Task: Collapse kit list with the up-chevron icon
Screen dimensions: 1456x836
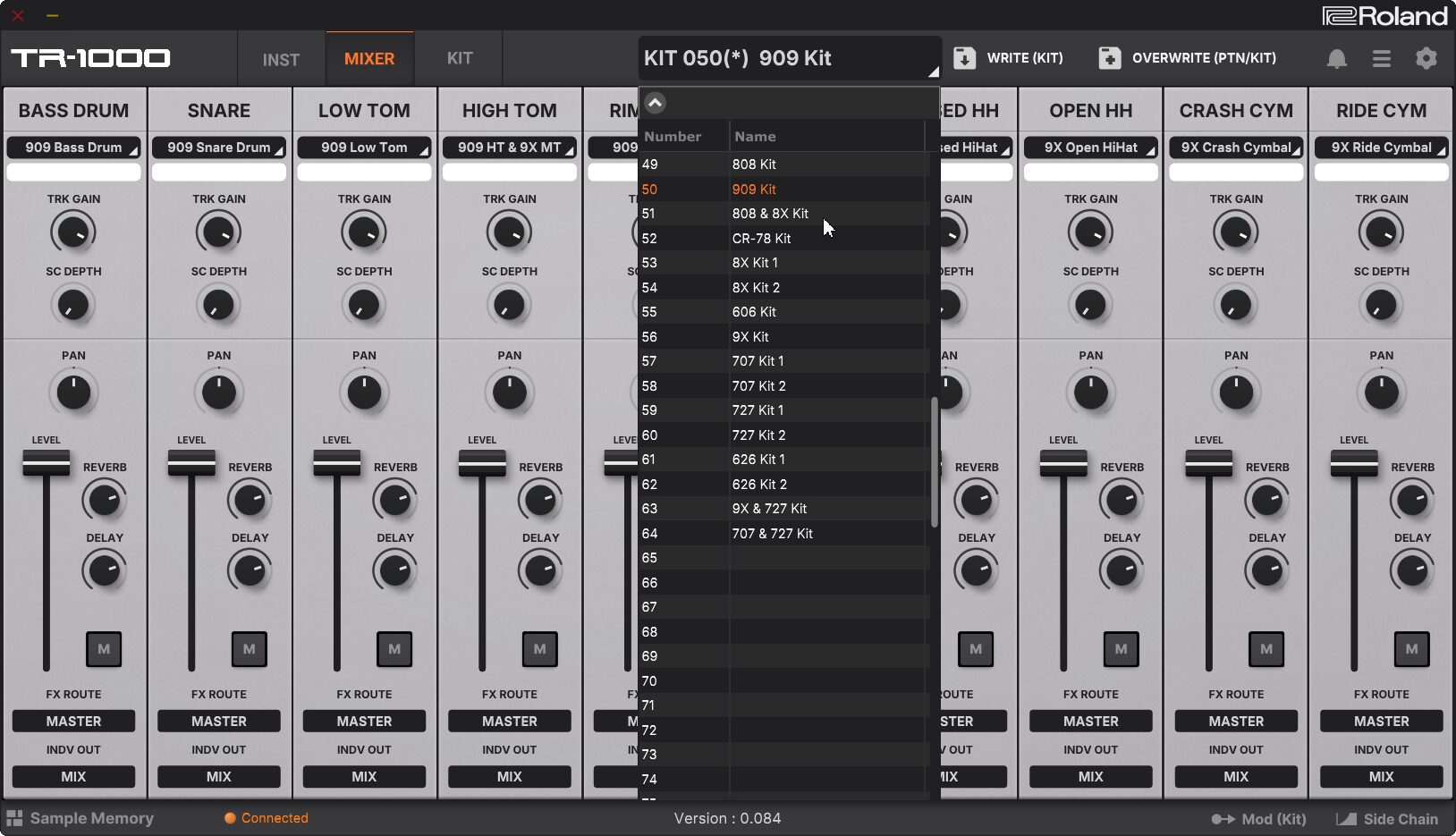Action: tap(655, 103)
